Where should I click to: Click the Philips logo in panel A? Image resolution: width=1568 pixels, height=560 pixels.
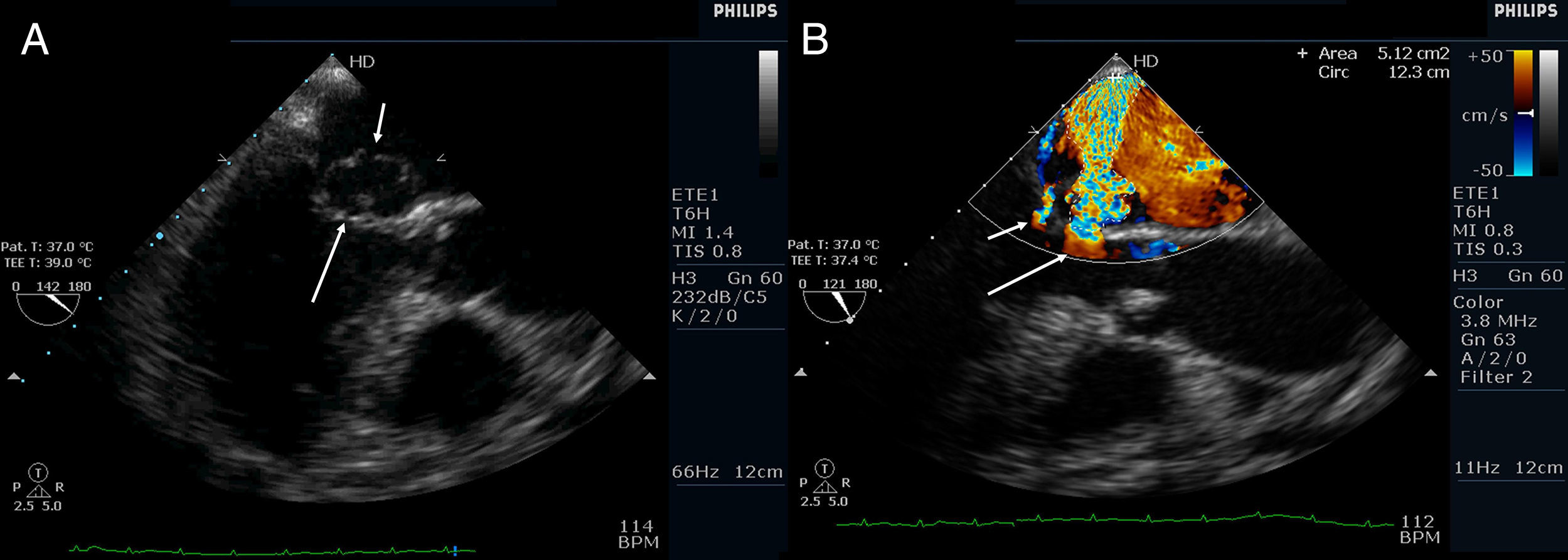coord(745,11)
